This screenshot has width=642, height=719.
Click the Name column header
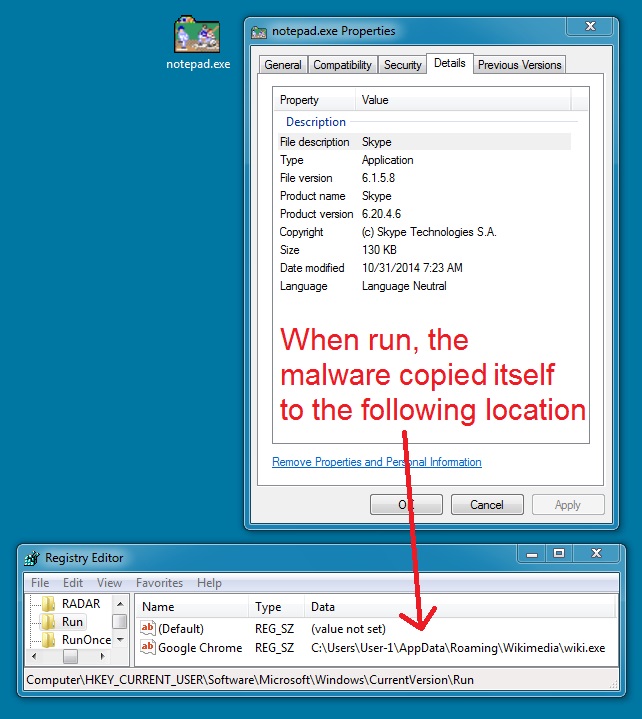pyautogui.click(x=193, y=607)
